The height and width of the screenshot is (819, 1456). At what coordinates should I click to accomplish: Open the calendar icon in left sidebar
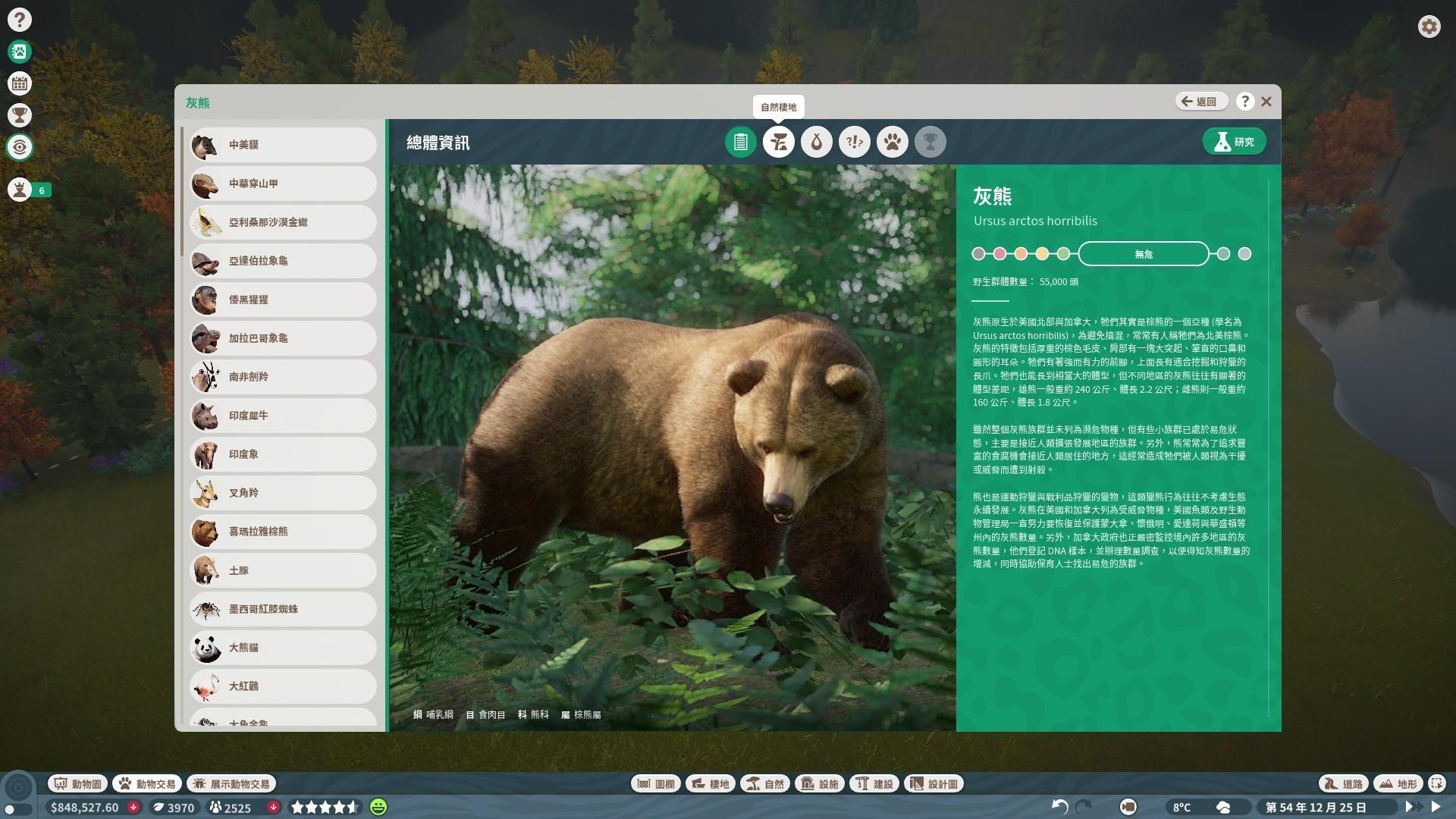(20, 83)
